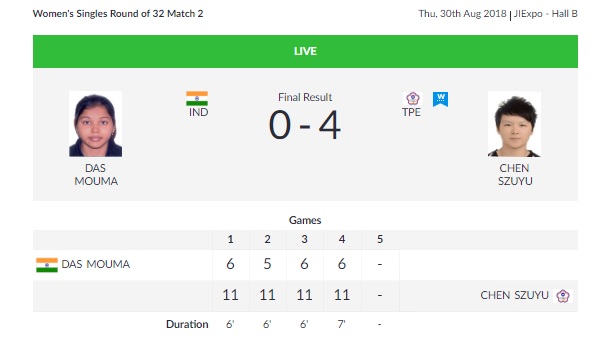Click Chinese Taipei emblem in games table
The image size is (612, 361).
563,296
